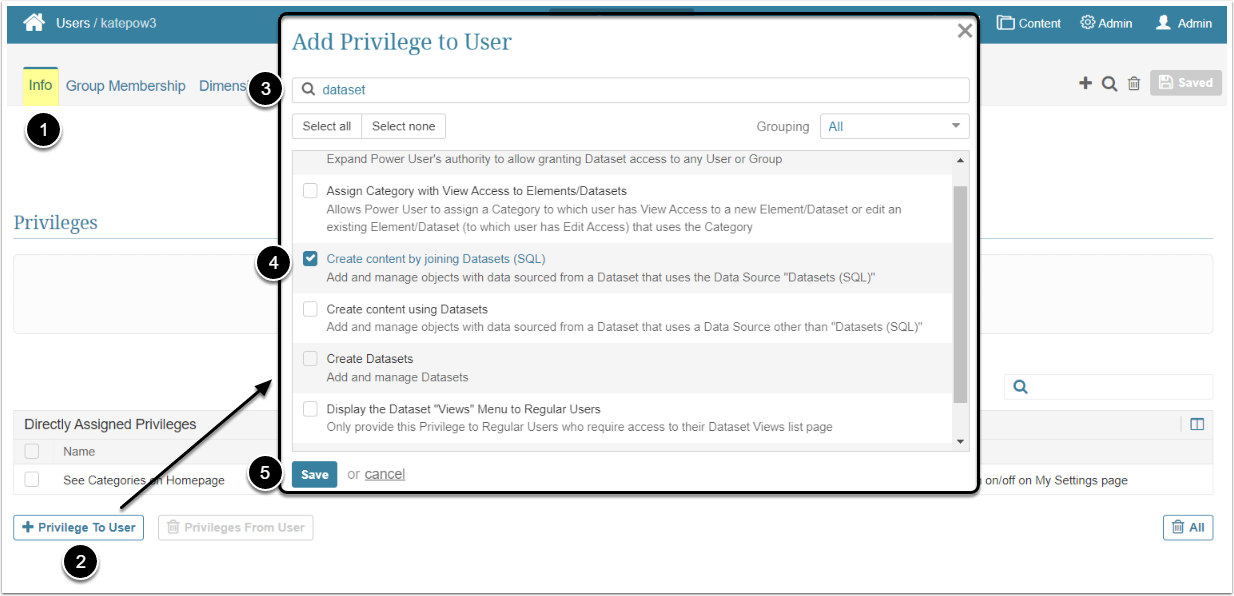
Task: Select the Info tab
Action: click(x=40, y=86)
